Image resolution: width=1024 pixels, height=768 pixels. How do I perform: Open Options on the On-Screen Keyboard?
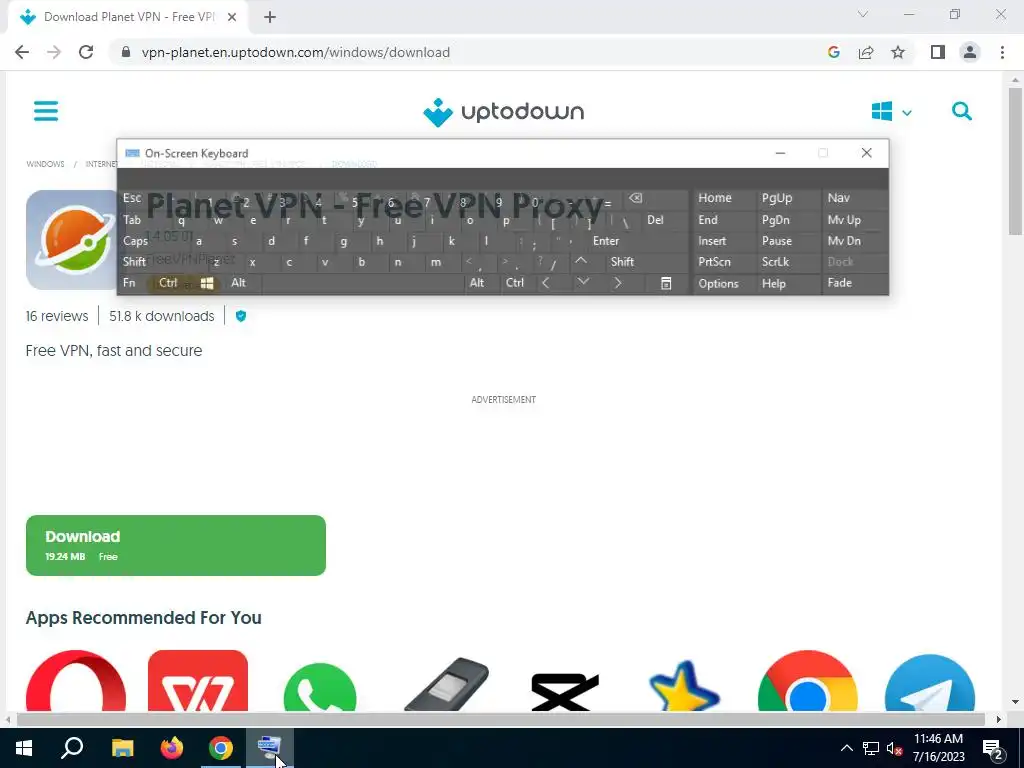pyautogui.click(x=718, y=283)
